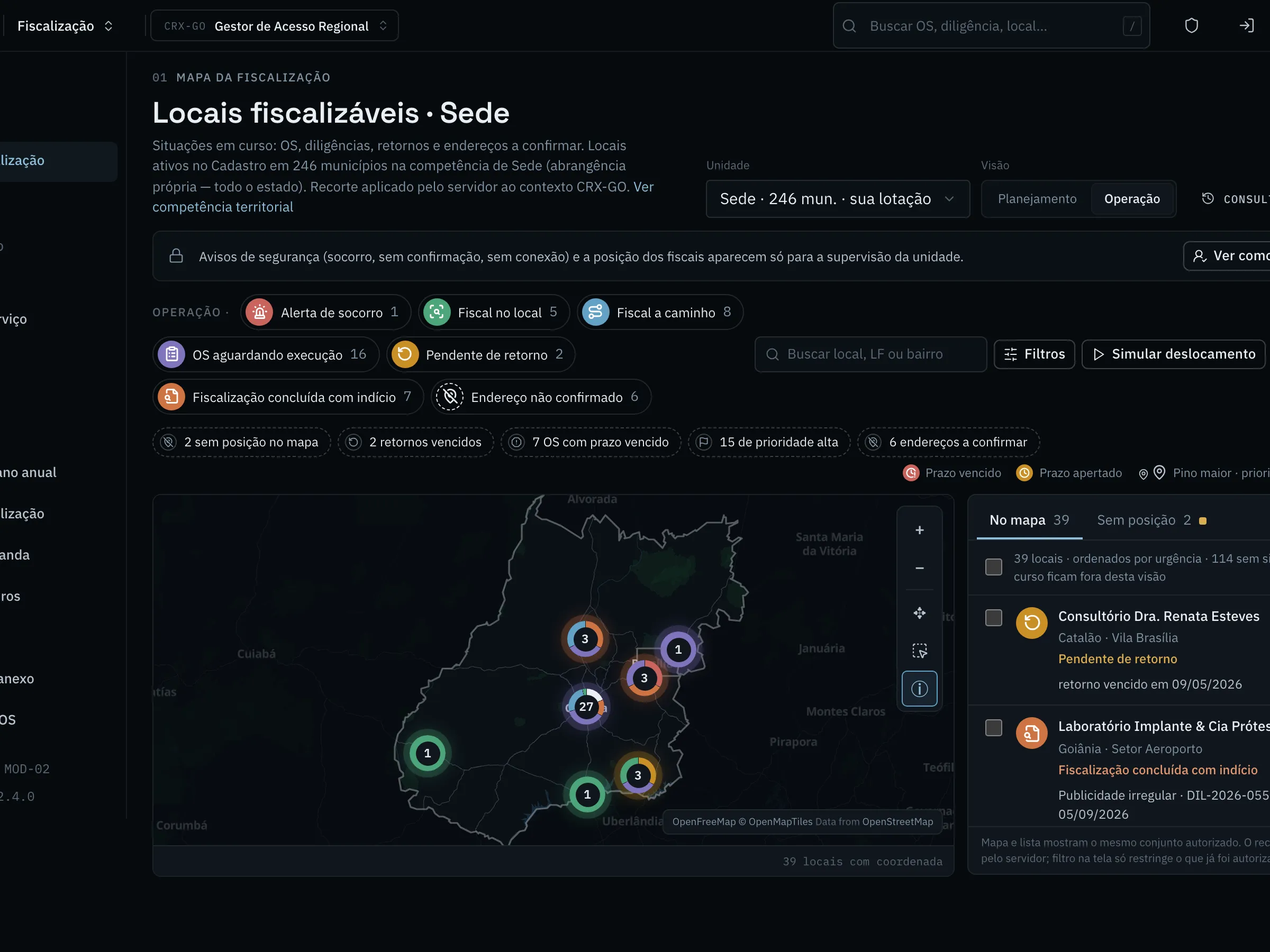Image resolution: width=1270 pixels, height=952 pixels.
Task: Check the select-all locations checkbox
Action: (x=993, y=567)
